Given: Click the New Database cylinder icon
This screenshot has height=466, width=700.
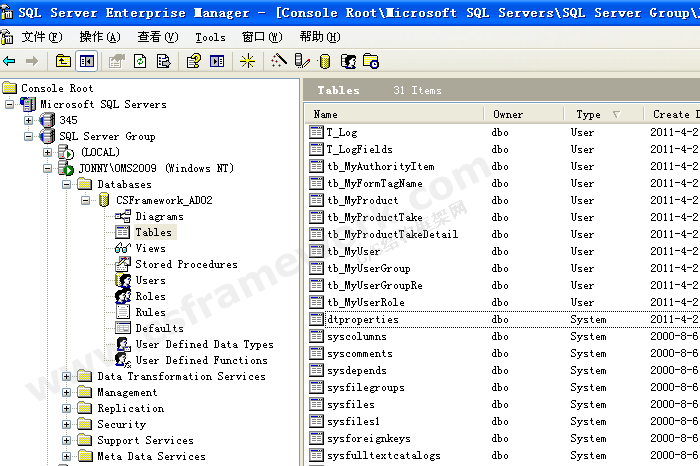Looking at the screenshot, I should click(325, 61).
